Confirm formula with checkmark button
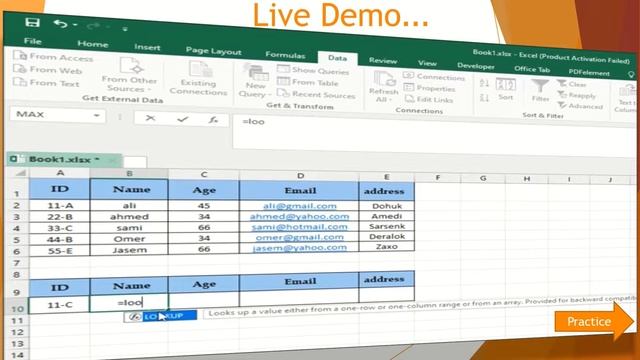The width and height of the screenshot is (640, 360). (x=182, y=119)
